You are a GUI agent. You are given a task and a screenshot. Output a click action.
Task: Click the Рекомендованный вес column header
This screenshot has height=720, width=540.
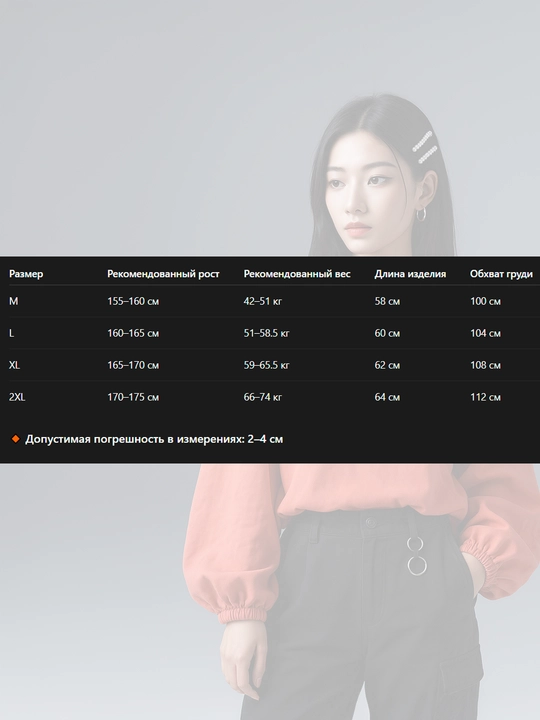[297, 274]
